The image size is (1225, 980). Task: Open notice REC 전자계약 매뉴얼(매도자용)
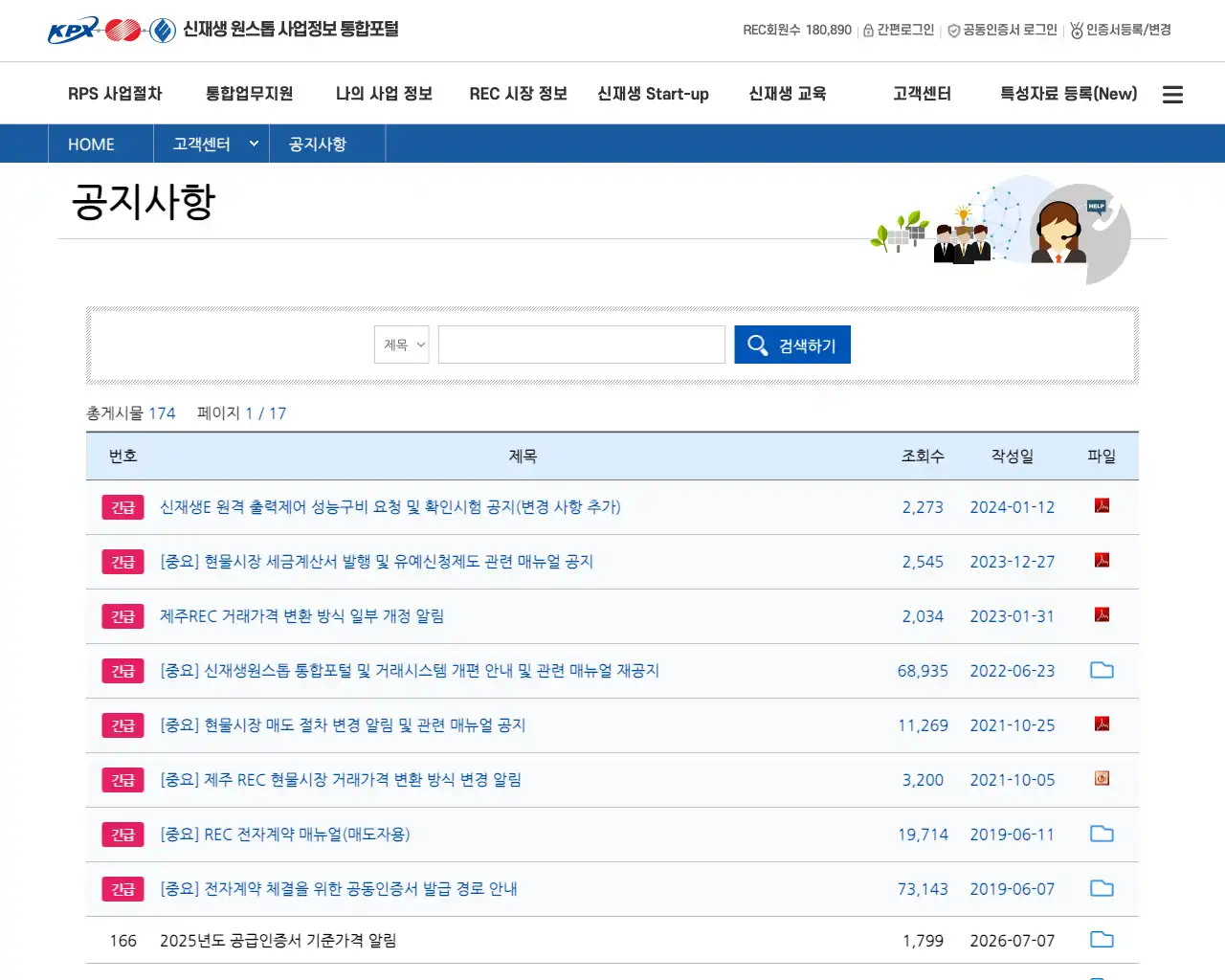coord(285,835)
